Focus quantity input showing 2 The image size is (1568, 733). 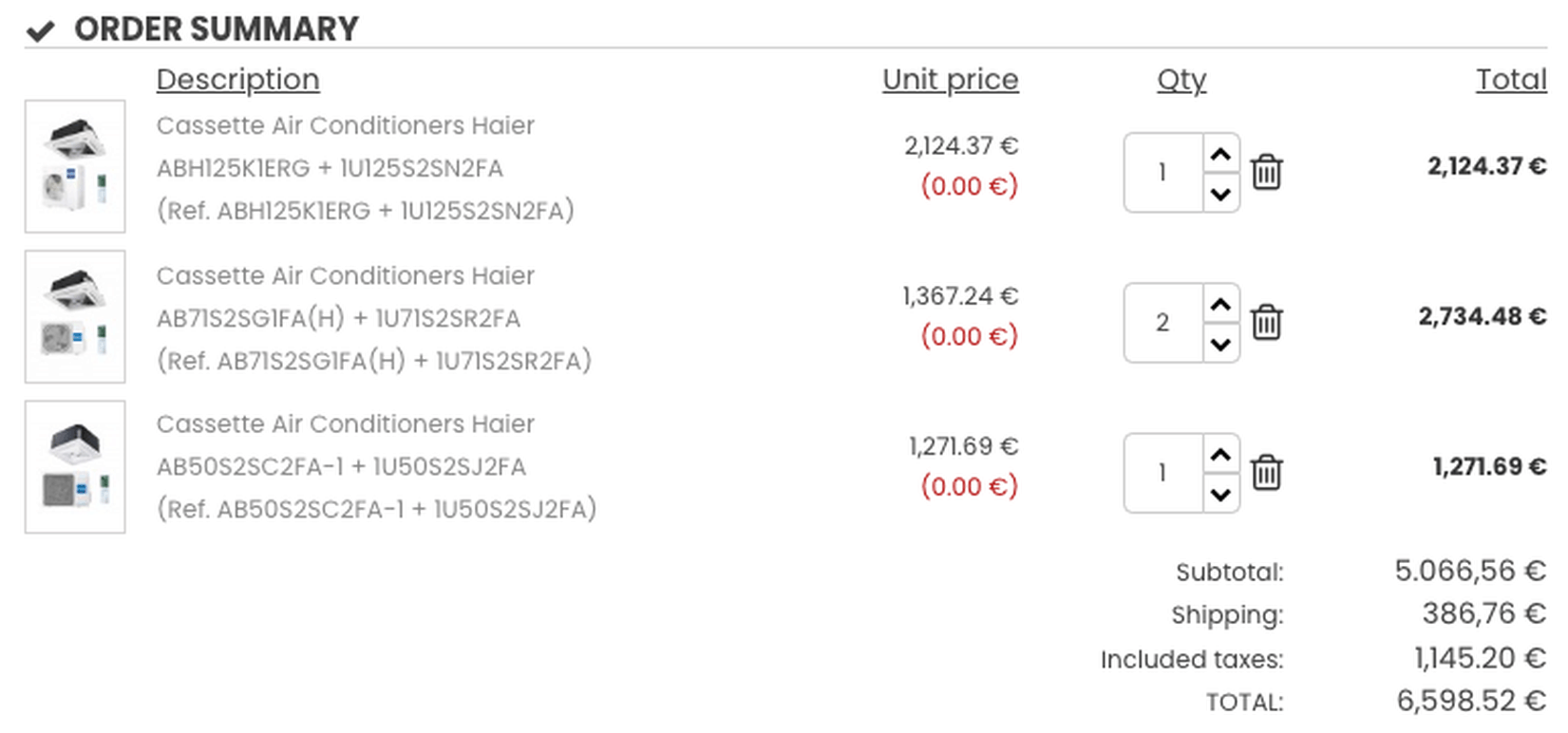tap(1162, 322)
